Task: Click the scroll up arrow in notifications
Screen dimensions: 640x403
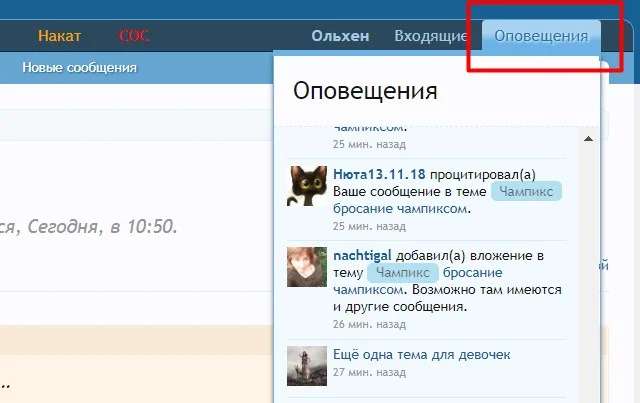Action: pyautogui.click(x=588, y=139)
